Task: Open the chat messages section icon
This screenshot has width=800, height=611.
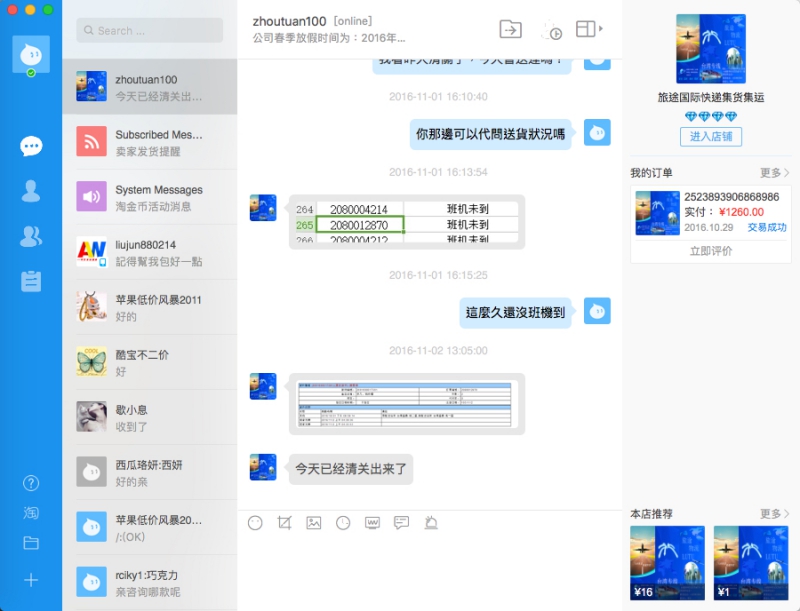Action: point(31,146)
